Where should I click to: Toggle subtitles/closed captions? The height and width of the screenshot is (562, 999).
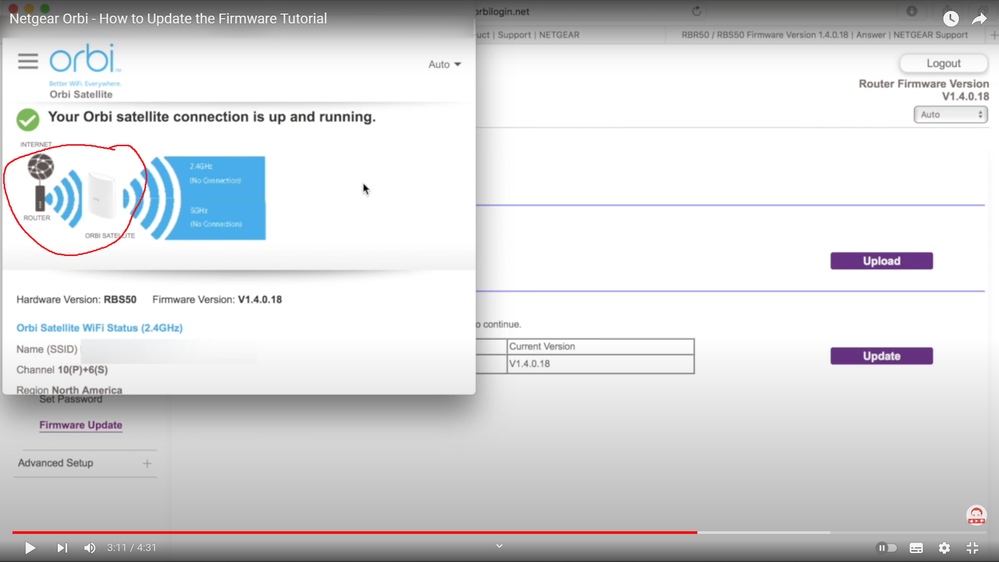[916, 548]
